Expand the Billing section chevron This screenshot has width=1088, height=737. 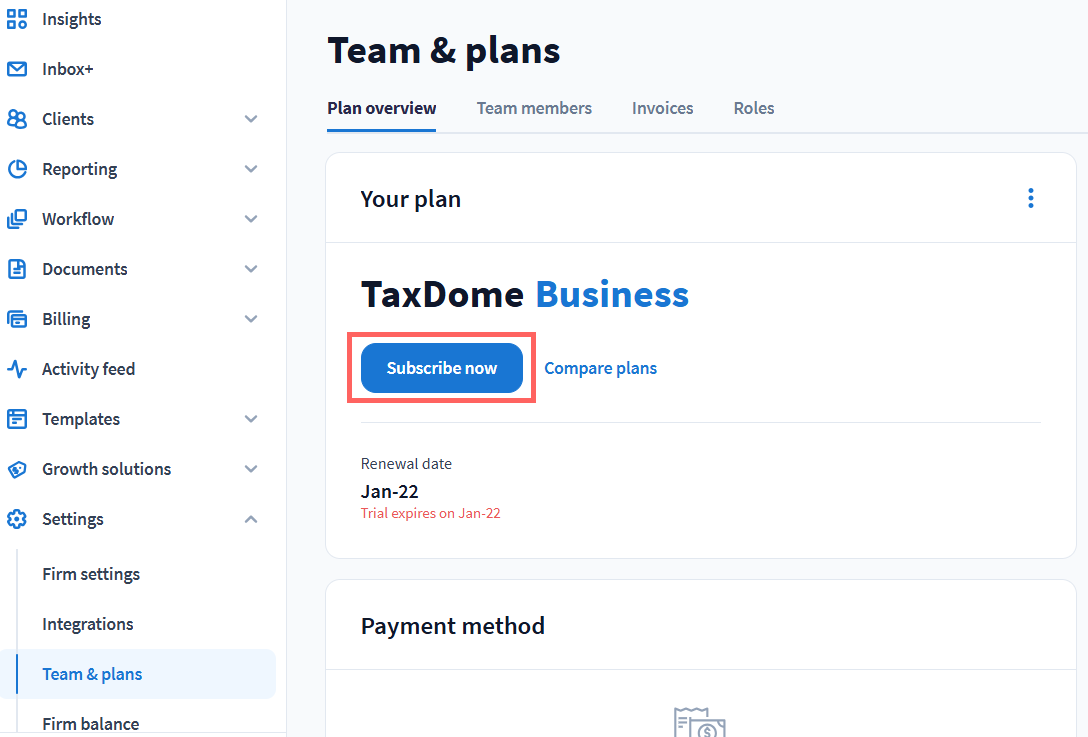[x=251, y=319]
